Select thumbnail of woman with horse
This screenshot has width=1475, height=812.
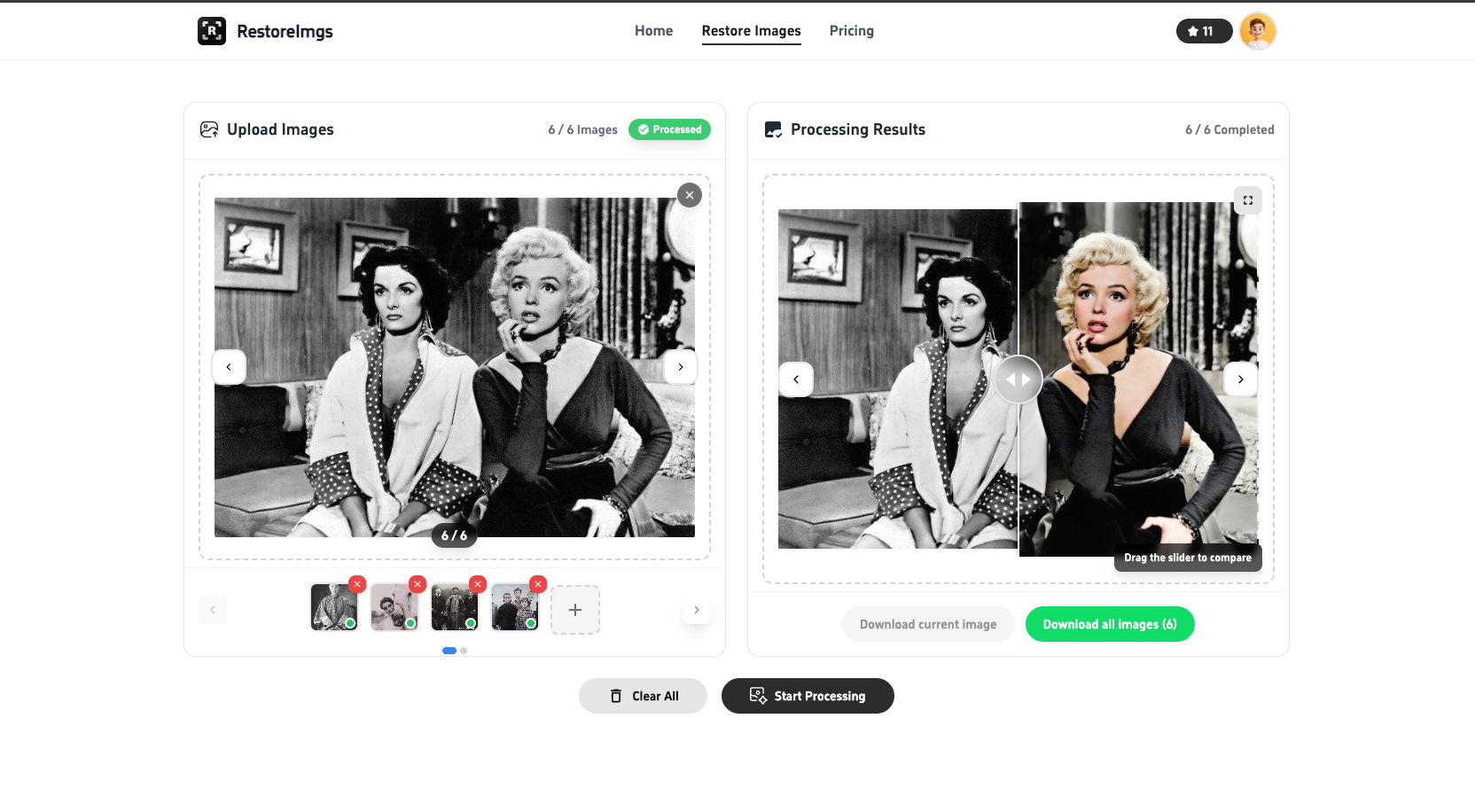[x=394, y=607]
